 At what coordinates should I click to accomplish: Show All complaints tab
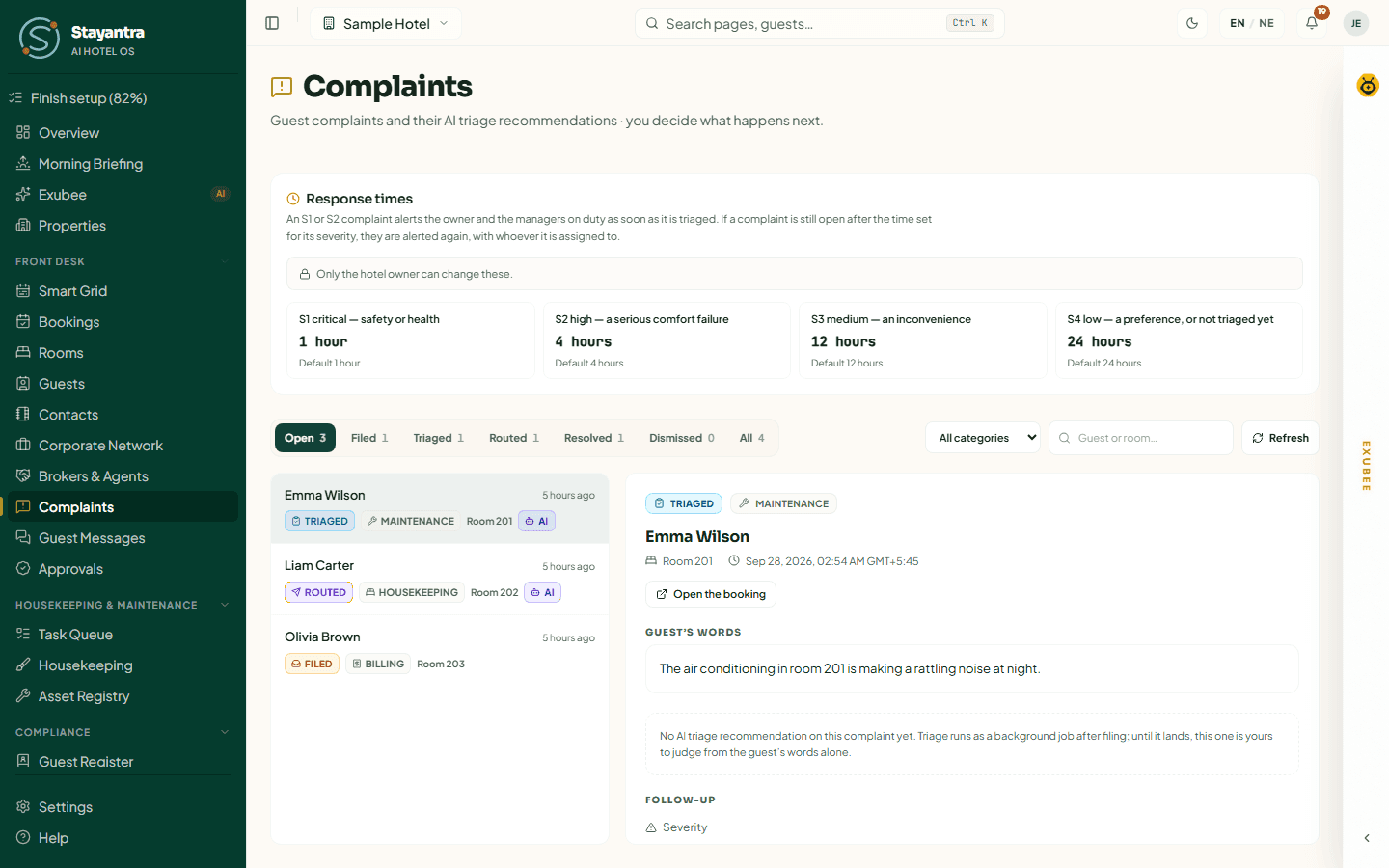coord(752,438)
